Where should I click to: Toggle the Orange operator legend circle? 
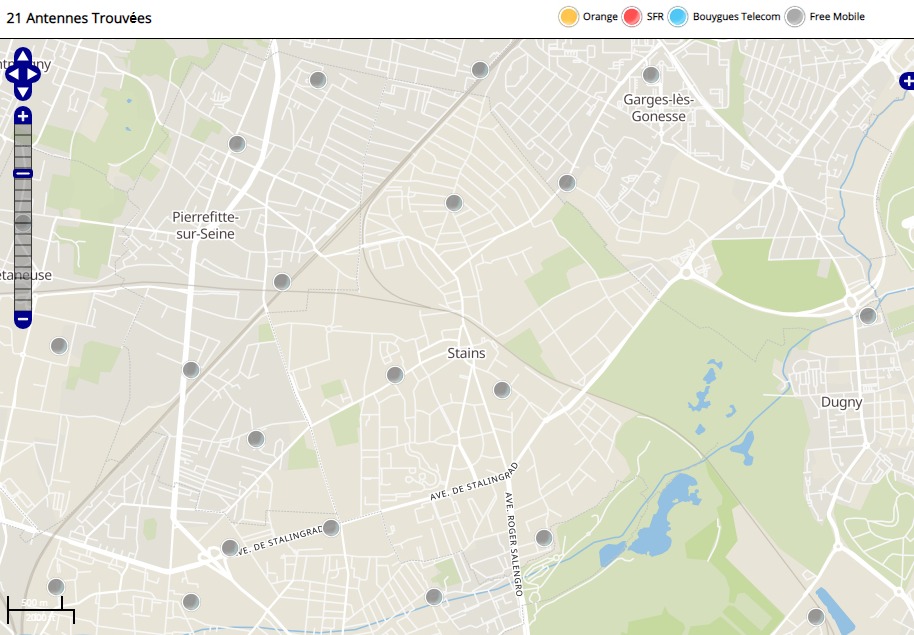pos(568,17)
